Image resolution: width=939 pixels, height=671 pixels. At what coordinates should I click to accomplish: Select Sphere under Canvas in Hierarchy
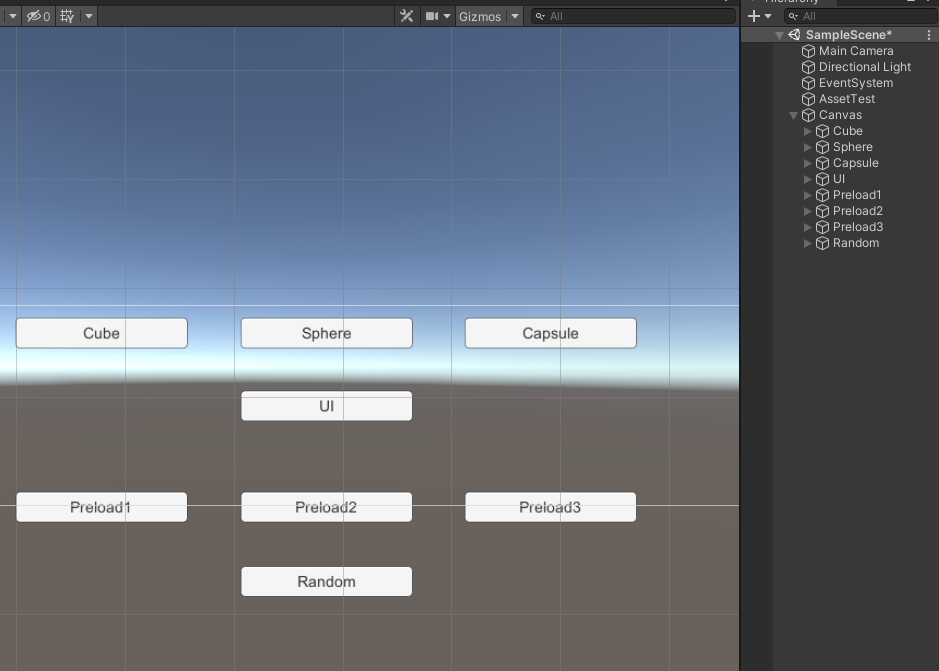[x=852, y=147]
